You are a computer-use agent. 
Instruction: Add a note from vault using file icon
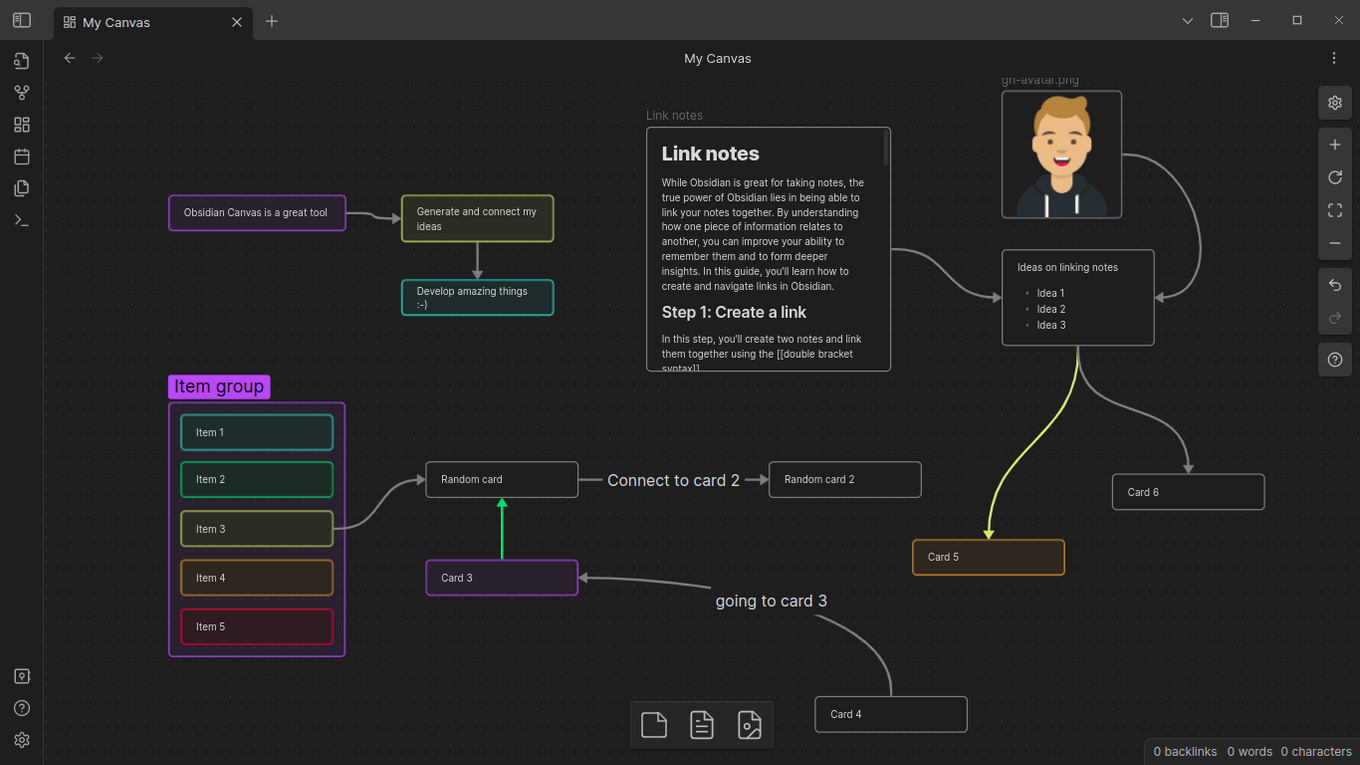click(x=701, y=724)
